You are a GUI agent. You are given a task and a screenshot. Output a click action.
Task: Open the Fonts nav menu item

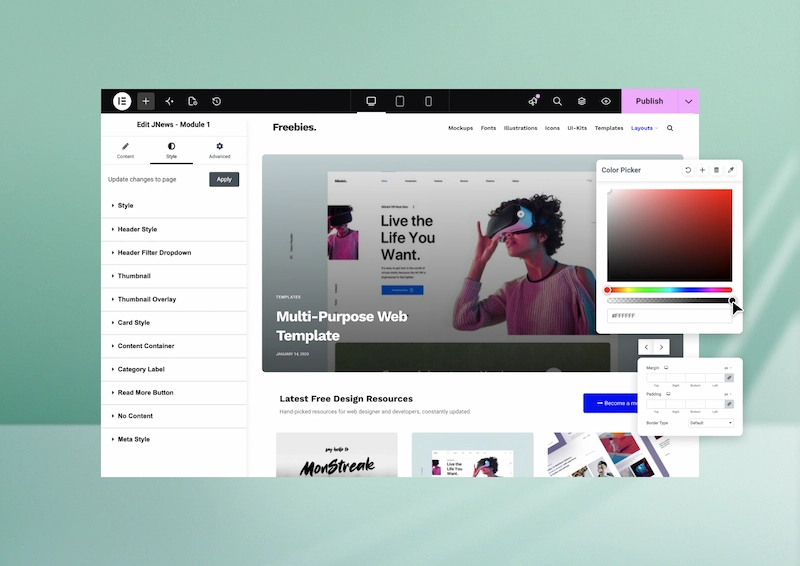tap(488, 128)
